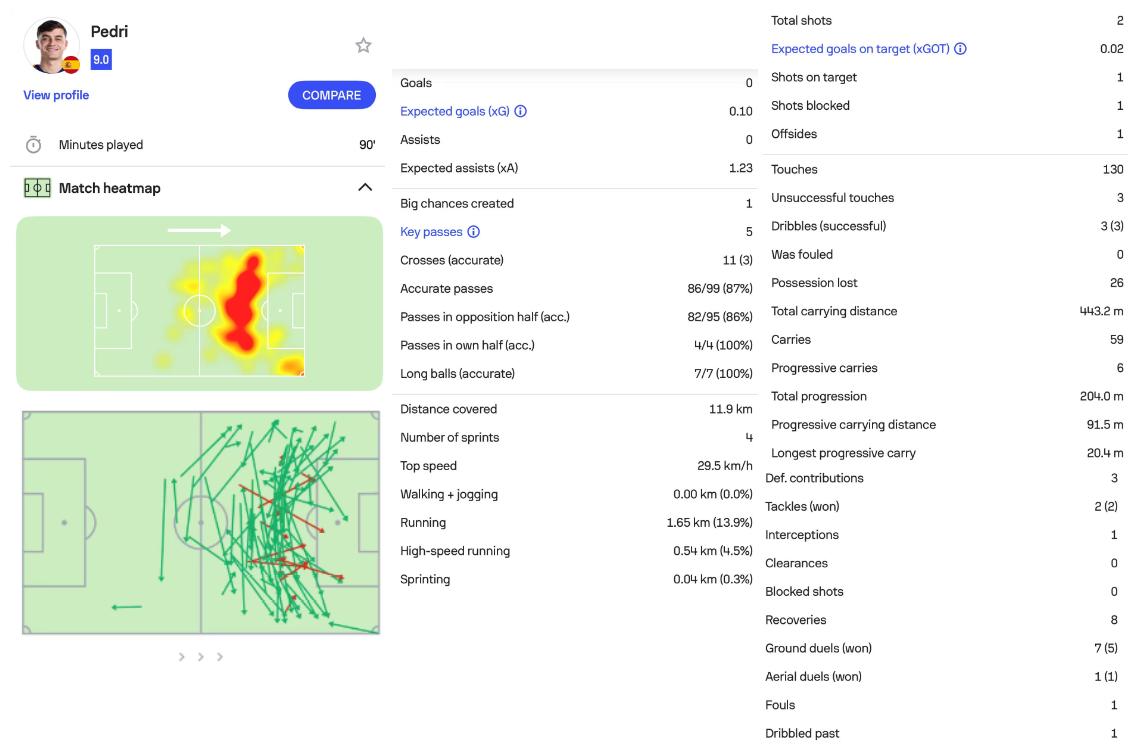Image resolution: width=1139 pixels, height=755 pixels.
Task: Click the 29.5 km/h value
Action: (x=725, y=466)
